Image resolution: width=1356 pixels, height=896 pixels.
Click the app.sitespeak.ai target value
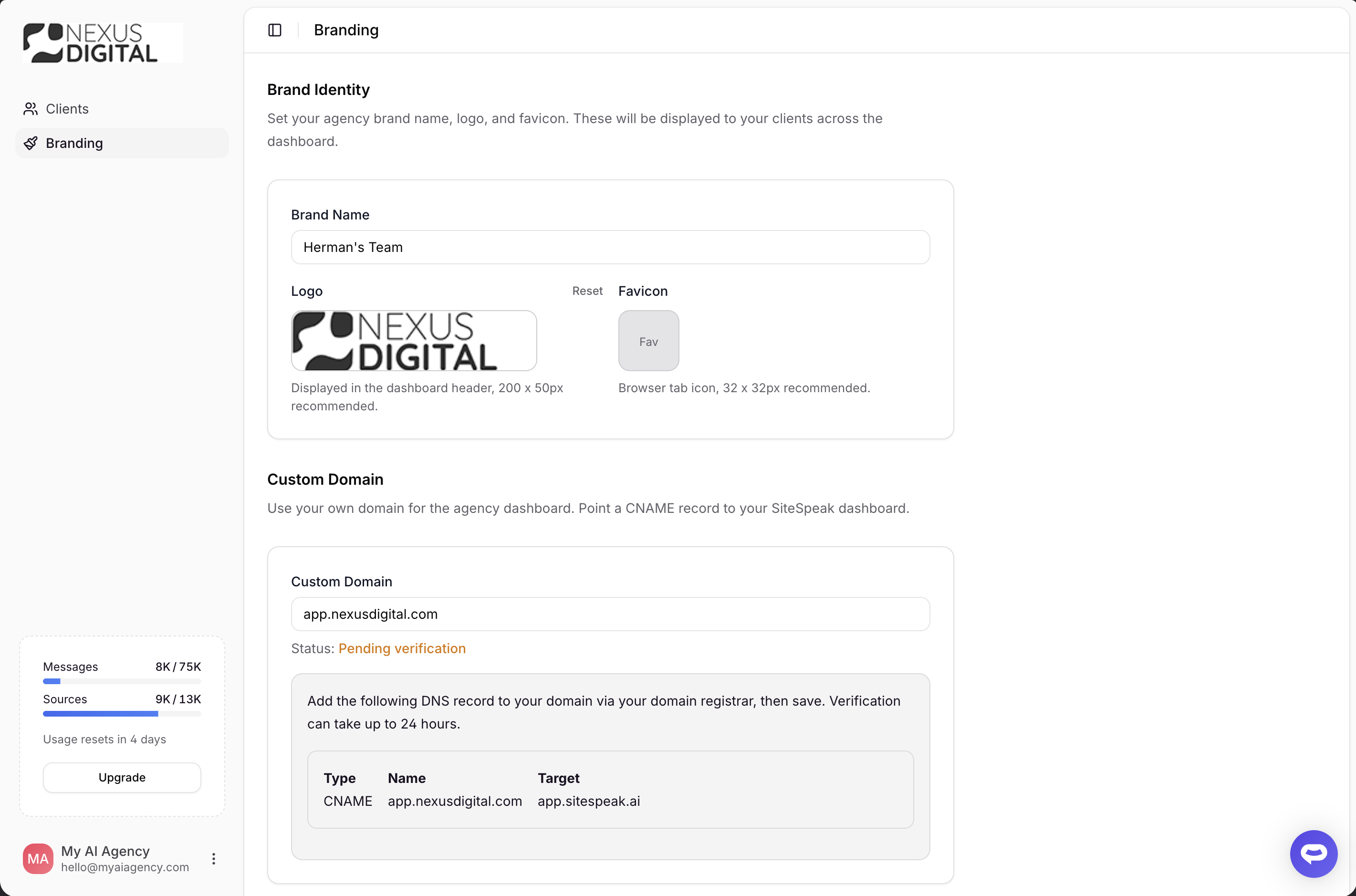click(589, 801)
